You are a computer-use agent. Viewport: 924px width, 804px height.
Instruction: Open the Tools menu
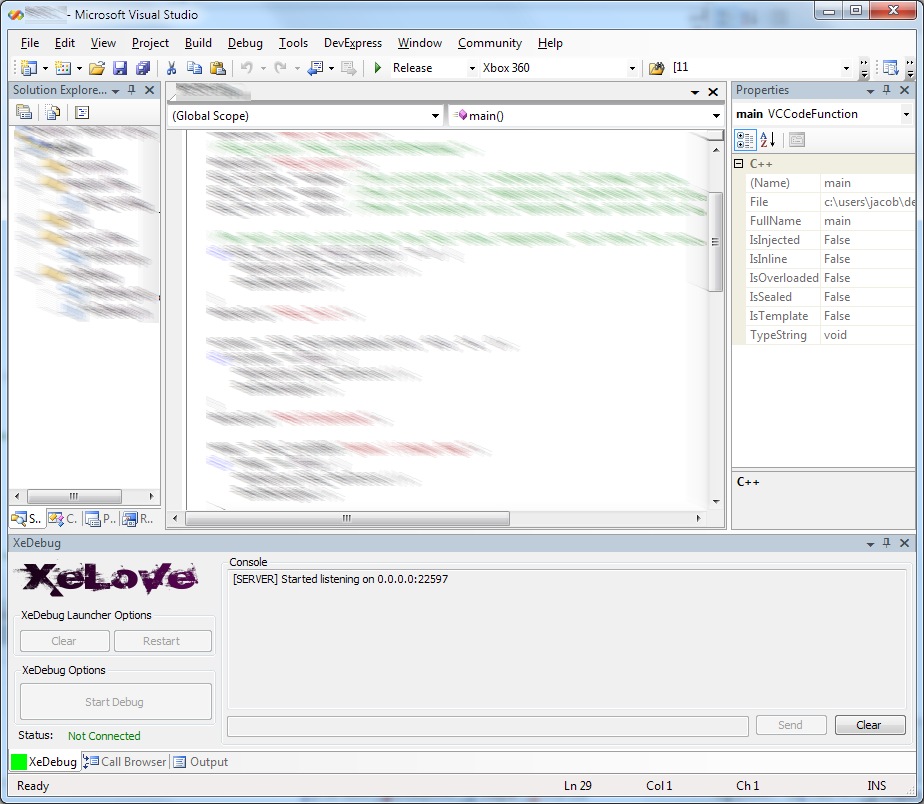tap(293, 43)
